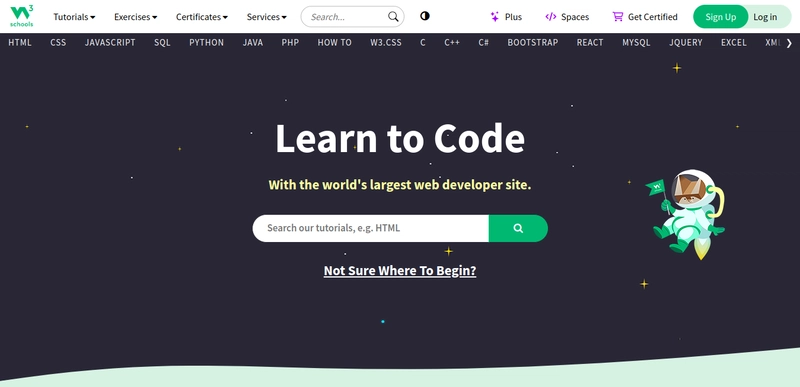Click the world's largest web developer site text

pyautogui.click(x=400, y=185)
